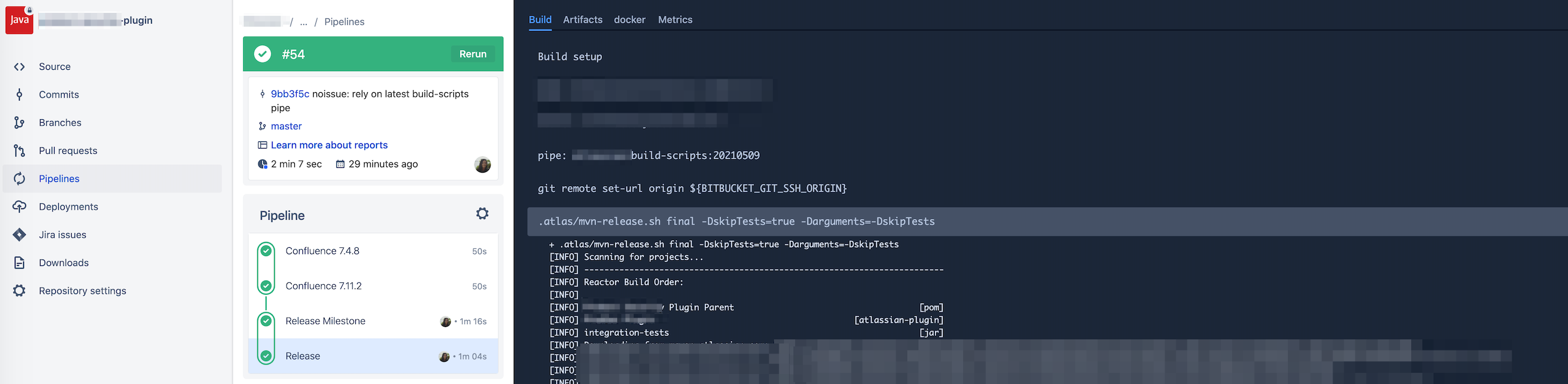The height and width of the screenshot is (384, 1568).
Task: Click the Branches icon in sidebar
Action: pyautogui.click(x=19, y=123)
